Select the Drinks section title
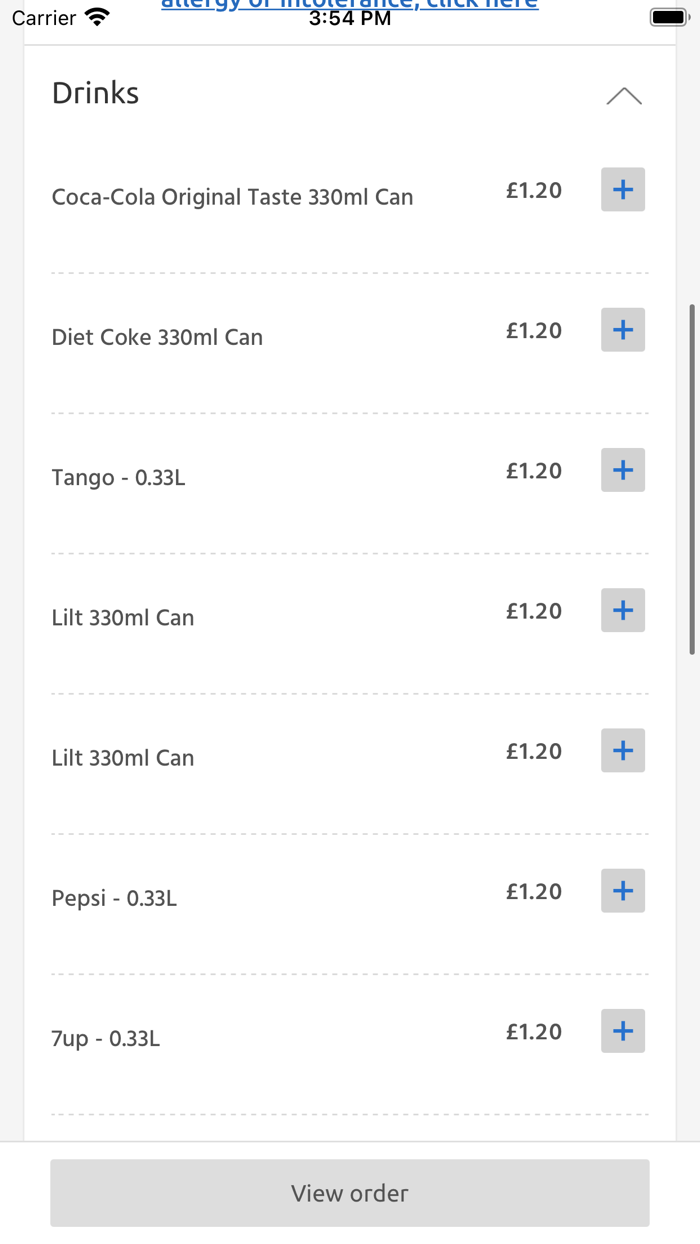This screenshot has height=1244, width=700. 95,93
